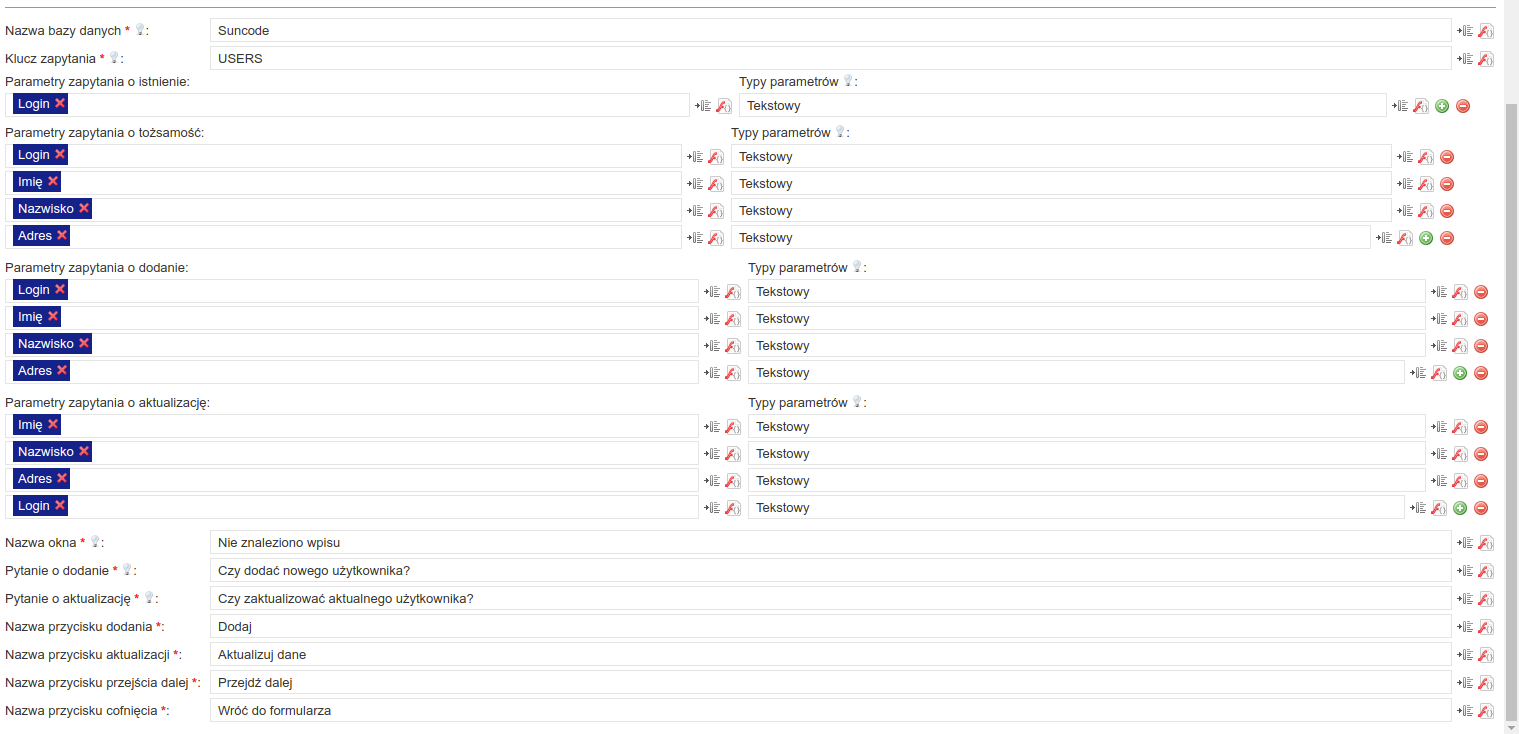Show hint bulb next to Nazwa okna
Viewport: 1519px width, 734px height.
(x=95, y=542)
